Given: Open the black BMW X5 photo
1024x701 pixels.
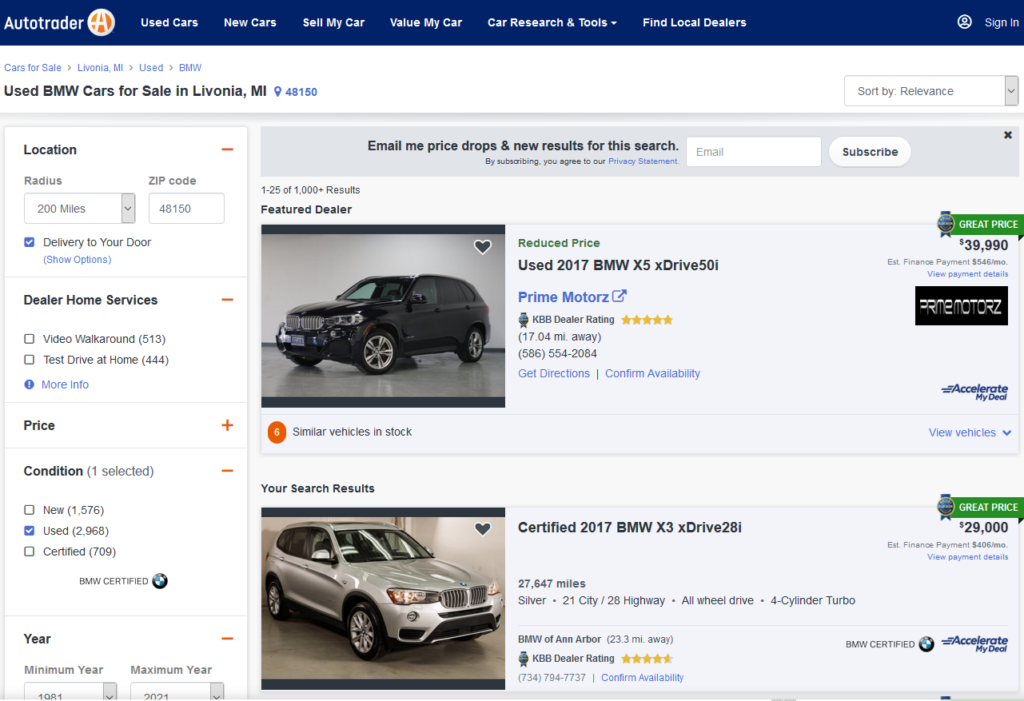Looking at the screenshot, I should (383, 316).
